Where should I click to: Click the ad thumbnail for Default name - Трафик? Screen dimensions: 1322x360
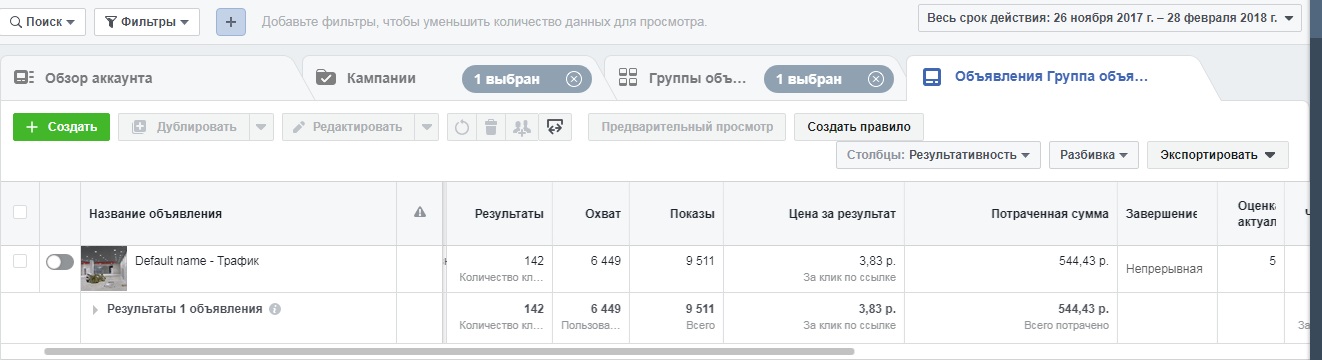pyautogui.click(x=103, y=268)
